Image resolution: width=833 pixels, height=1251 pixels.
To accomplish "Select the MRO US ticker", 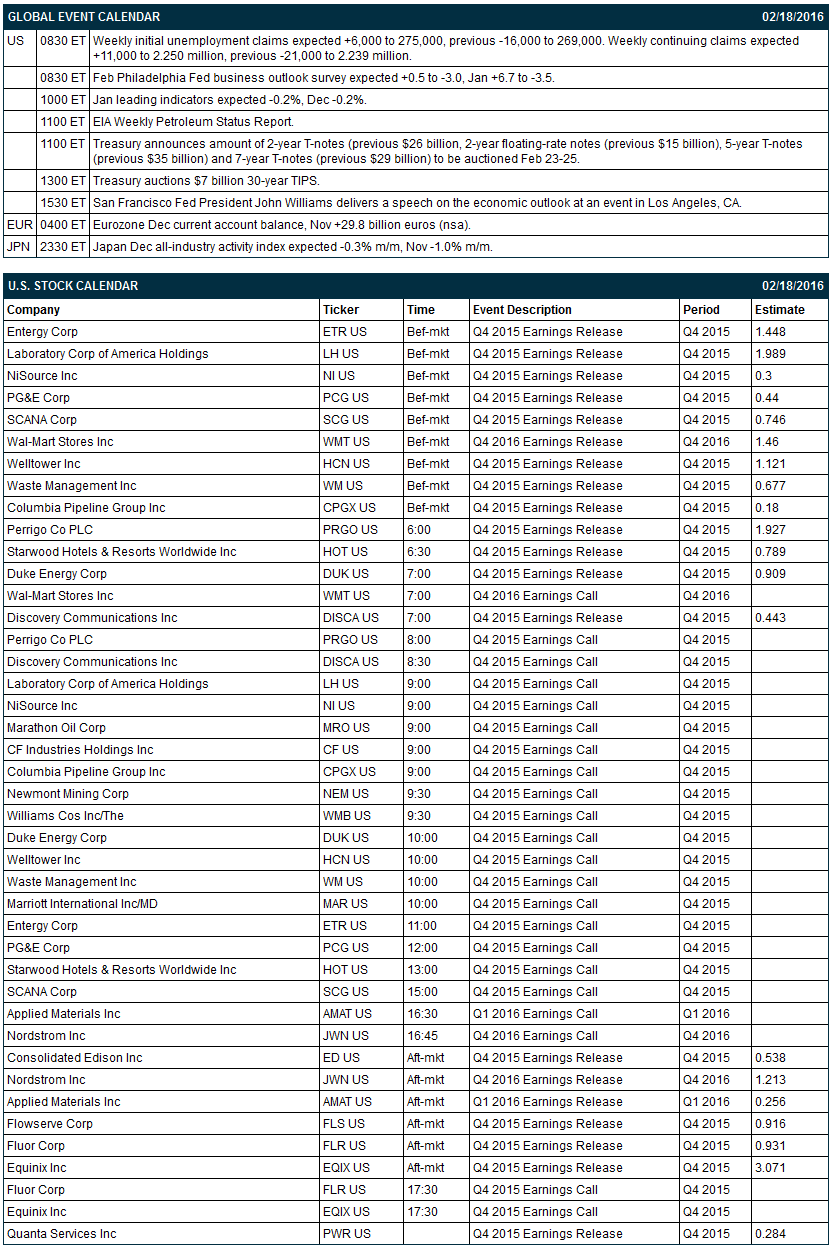I will point(346,728).
